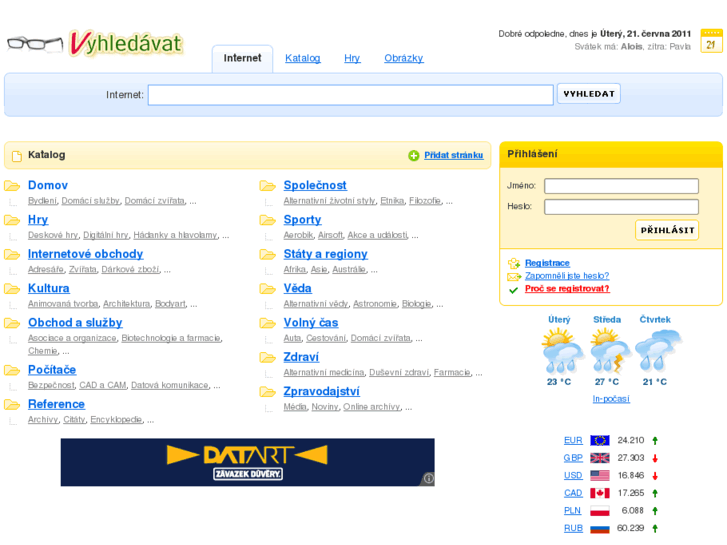
Task: Click the British flag icon
Action: pos(599,458)
